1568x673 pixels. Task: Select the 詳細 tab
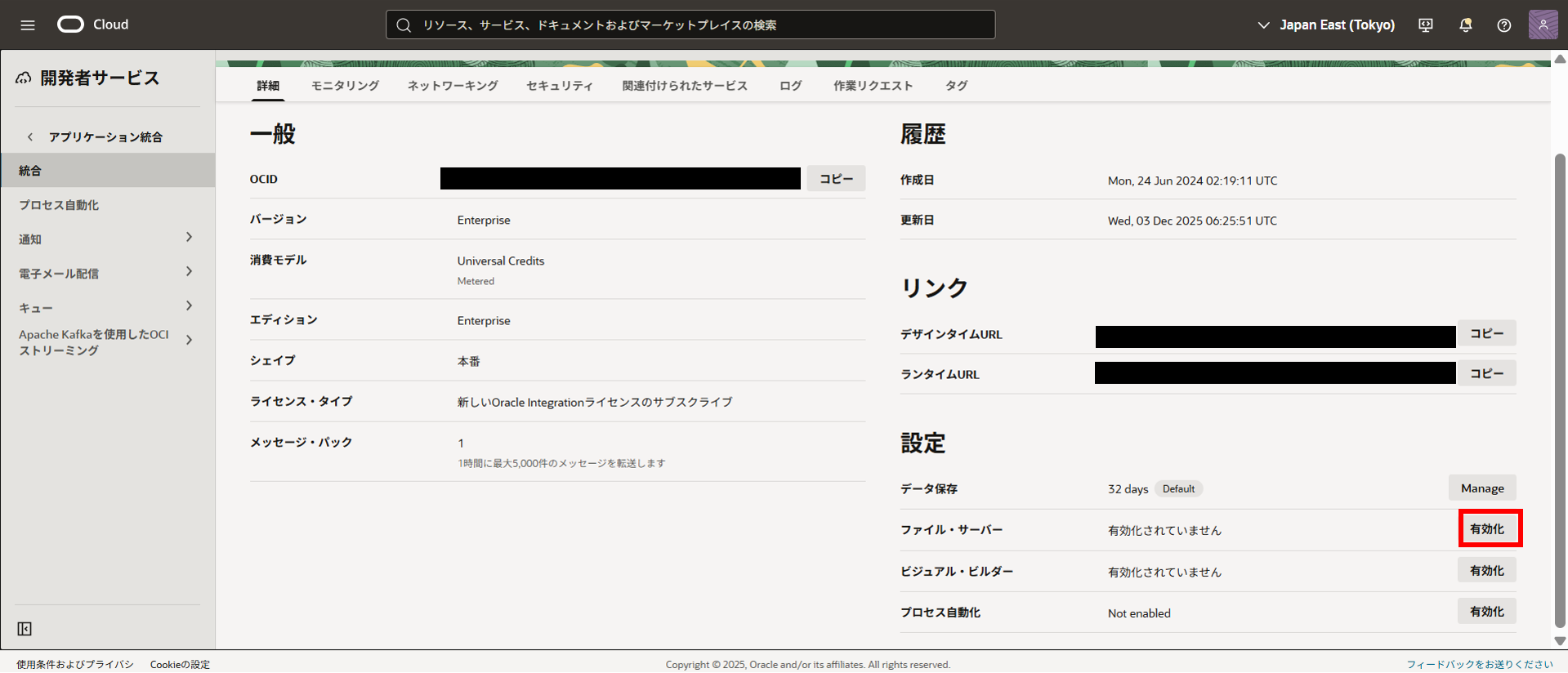point(268,86)
